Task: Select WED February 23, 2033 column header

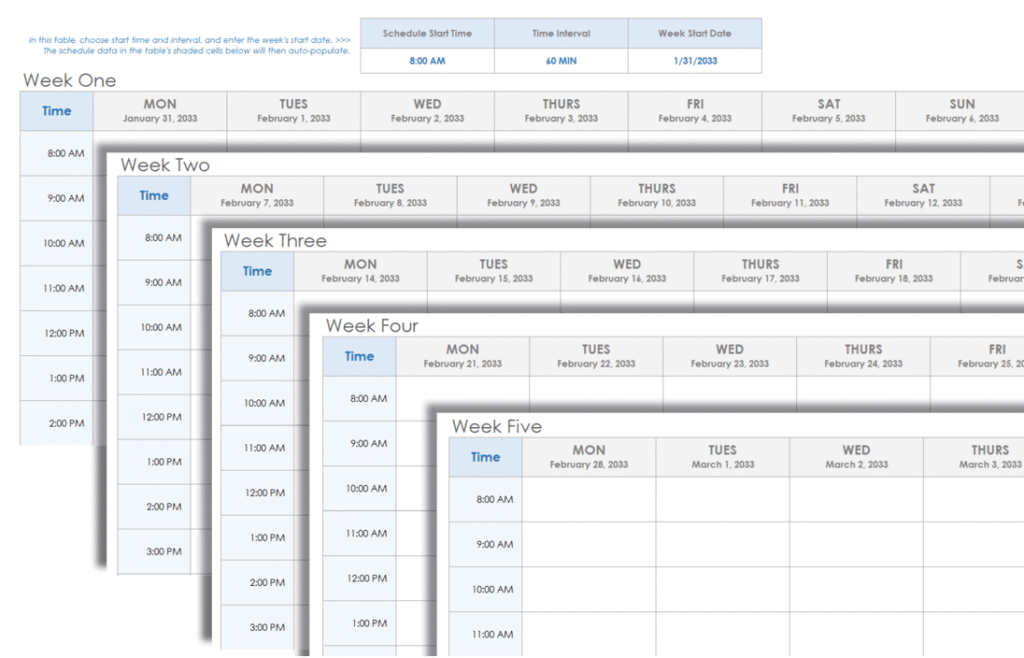Action: [x=729, y=356]
